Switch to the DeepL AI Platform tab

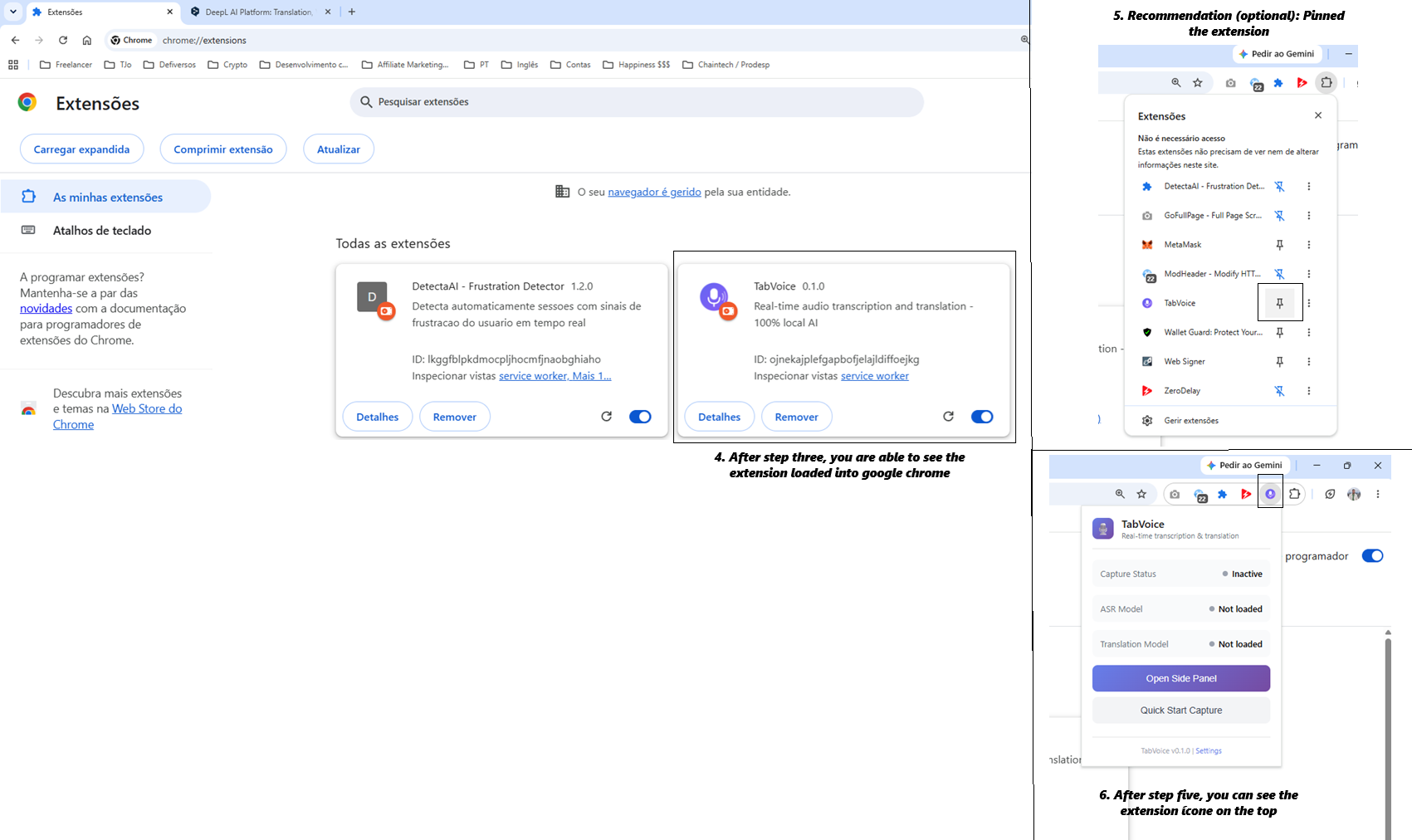(x=257, y=12)
